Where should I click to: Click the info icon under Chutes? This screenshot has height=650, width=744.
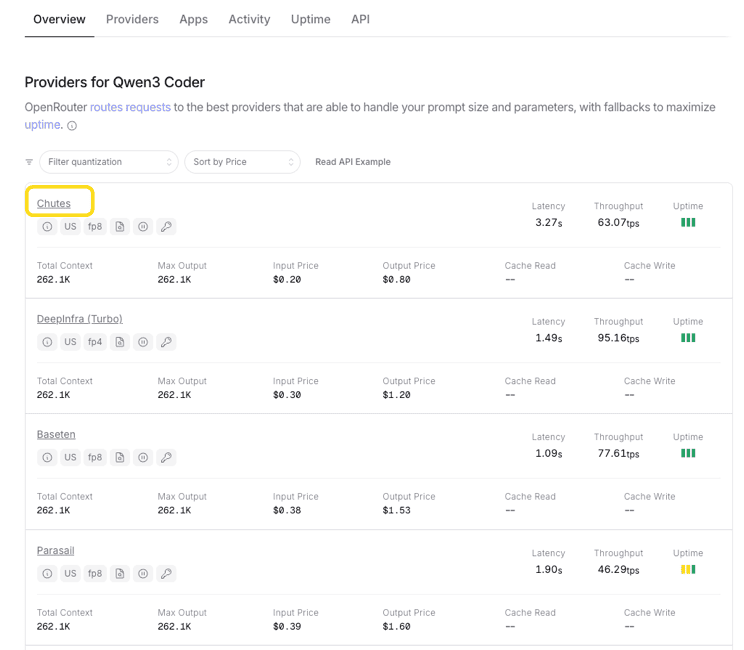coord(47,227)
